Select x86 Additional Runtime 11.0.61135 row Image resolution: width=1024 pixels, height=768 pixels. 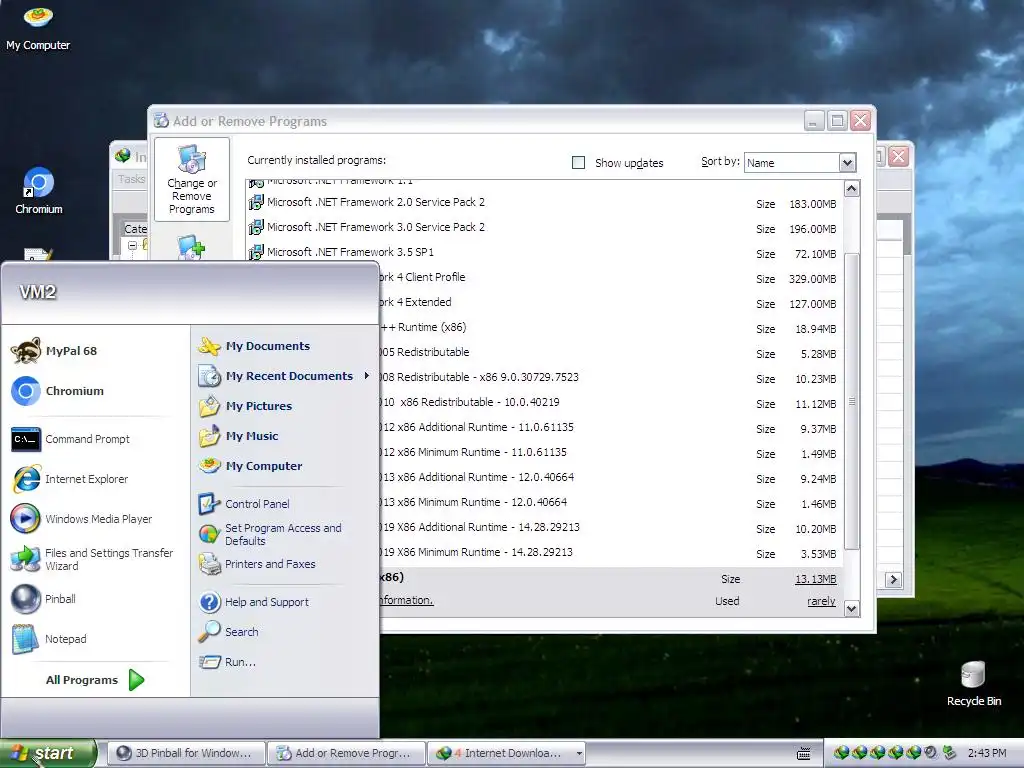pos(611,427)
